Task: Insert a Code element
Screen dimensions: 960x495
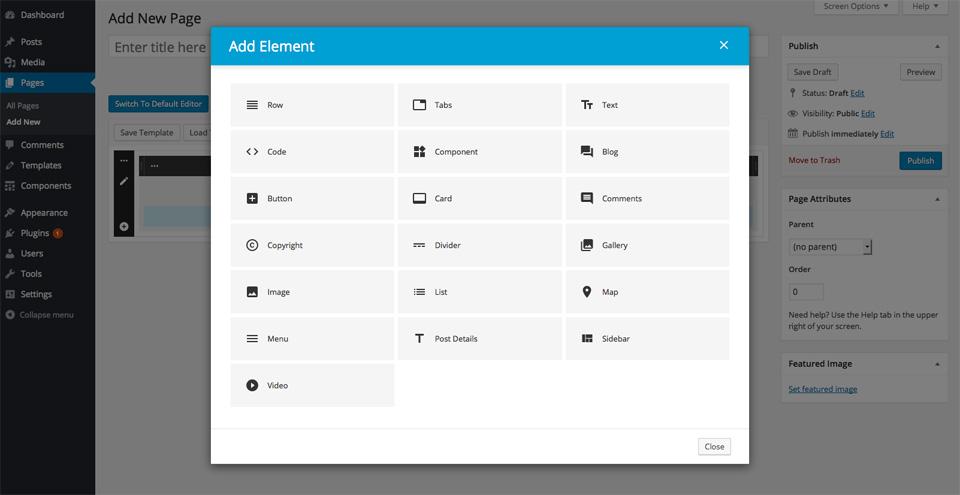Action: (x=312, y=151)
